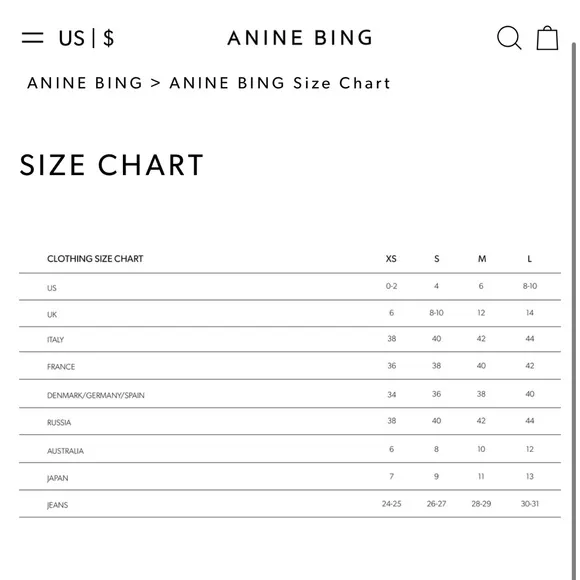Image resolution: width=580 pixels, height=580 pixels.
Task: Click the S column header
Action: [436, 259]
